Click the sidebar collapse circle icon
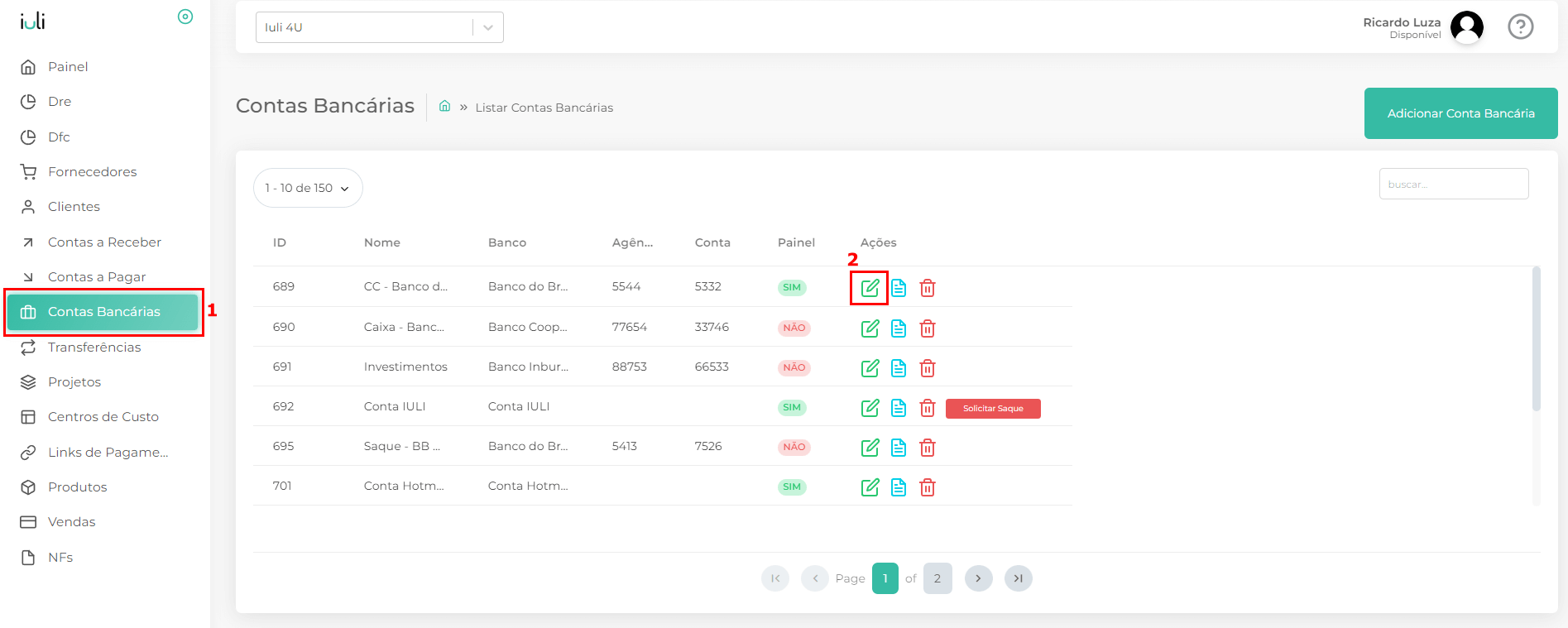This screenshot has height=628, width=1568. coord(185,17)
